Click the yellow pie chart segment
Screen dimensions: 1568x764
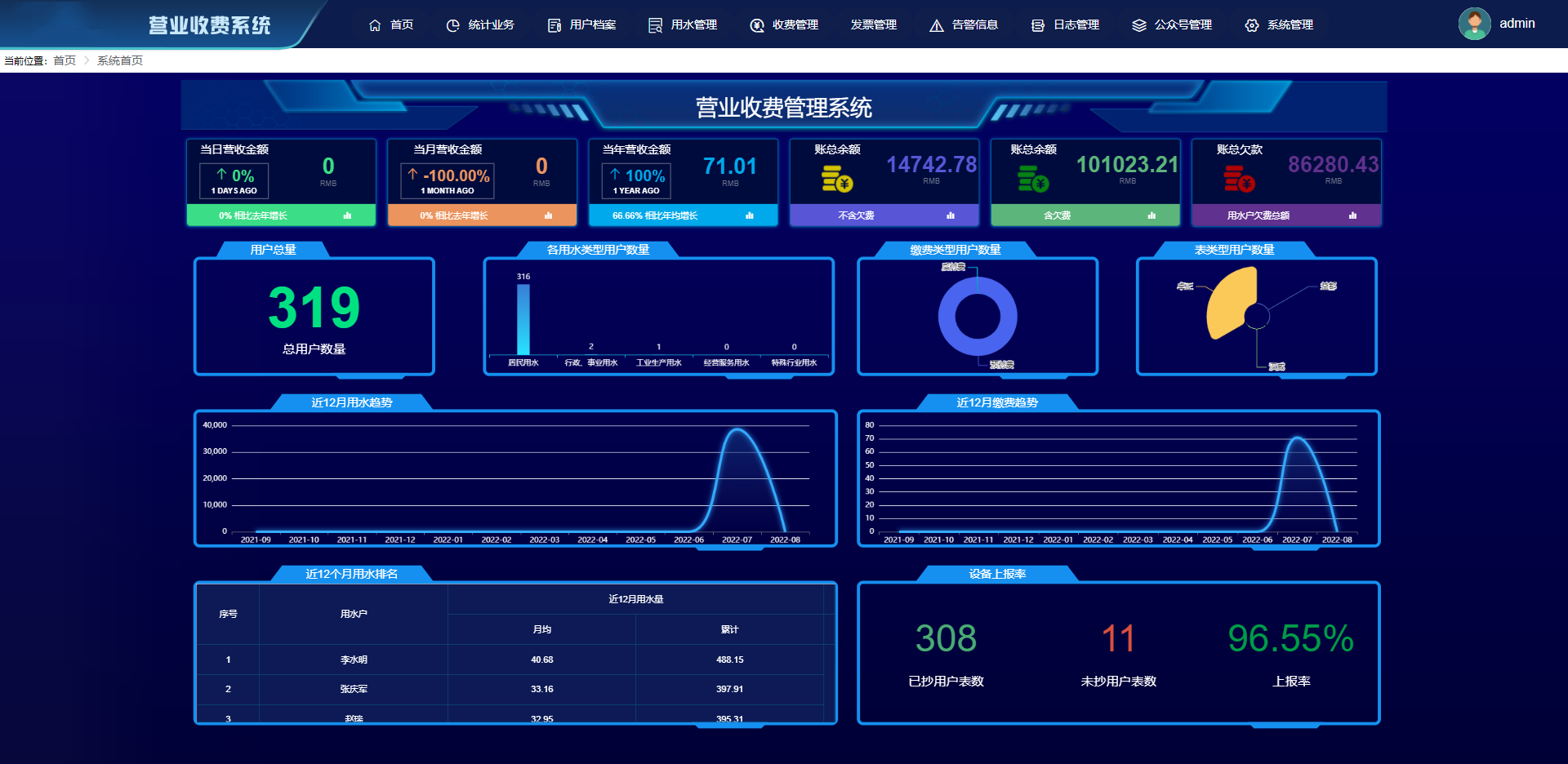1227,304
